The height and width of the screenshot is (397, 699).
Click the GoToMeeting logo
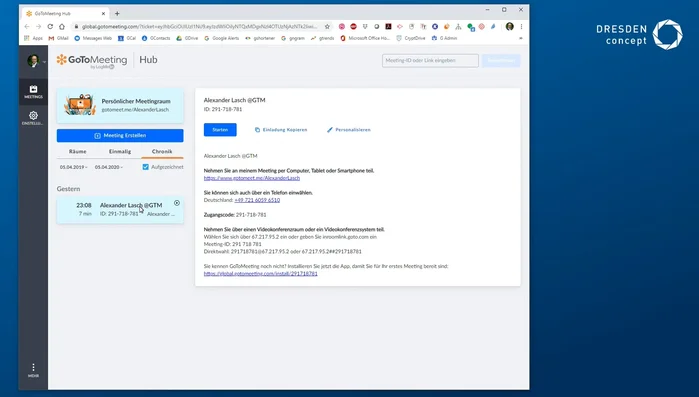pyautogui.click(x=92, y=61)
